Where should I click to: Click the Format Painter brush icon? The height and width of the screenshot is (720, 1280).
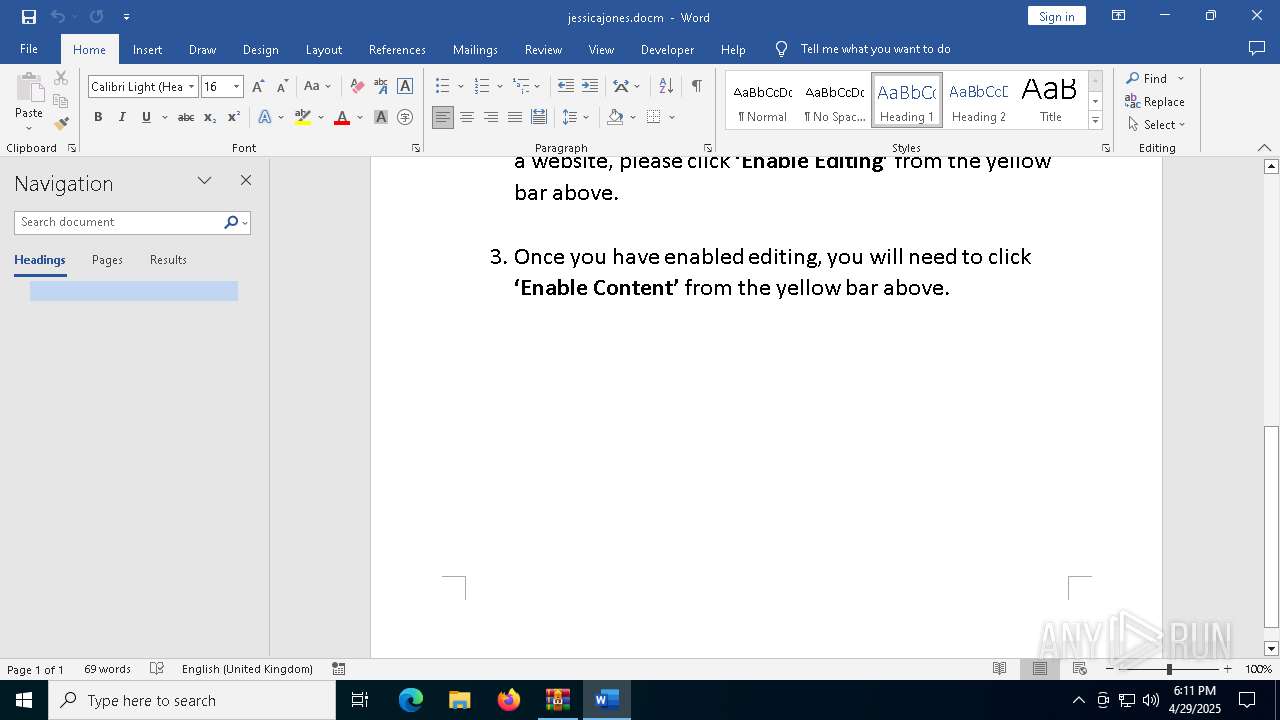[x=61, y=124]
